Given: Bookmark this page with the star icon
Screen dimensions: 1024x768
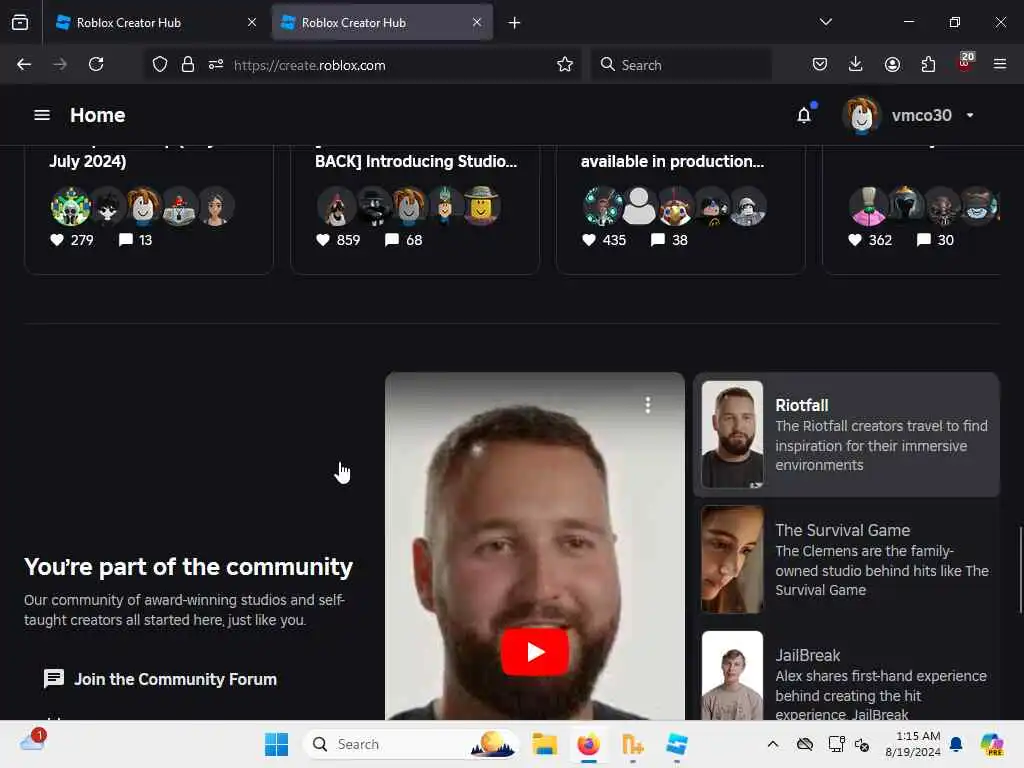Looking at the screenshot, I should 565,64.
